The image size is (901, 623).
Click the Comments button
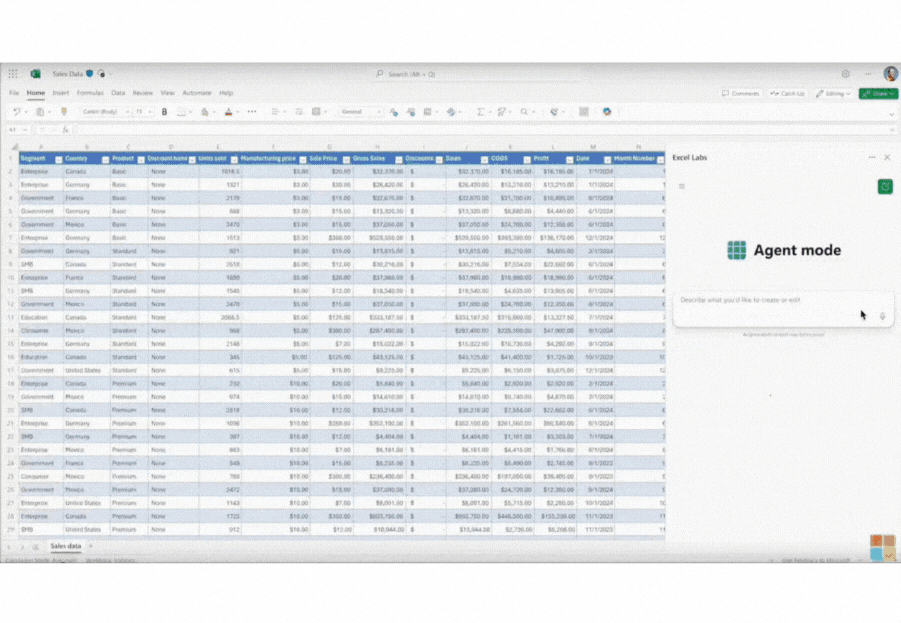[741, 93]
